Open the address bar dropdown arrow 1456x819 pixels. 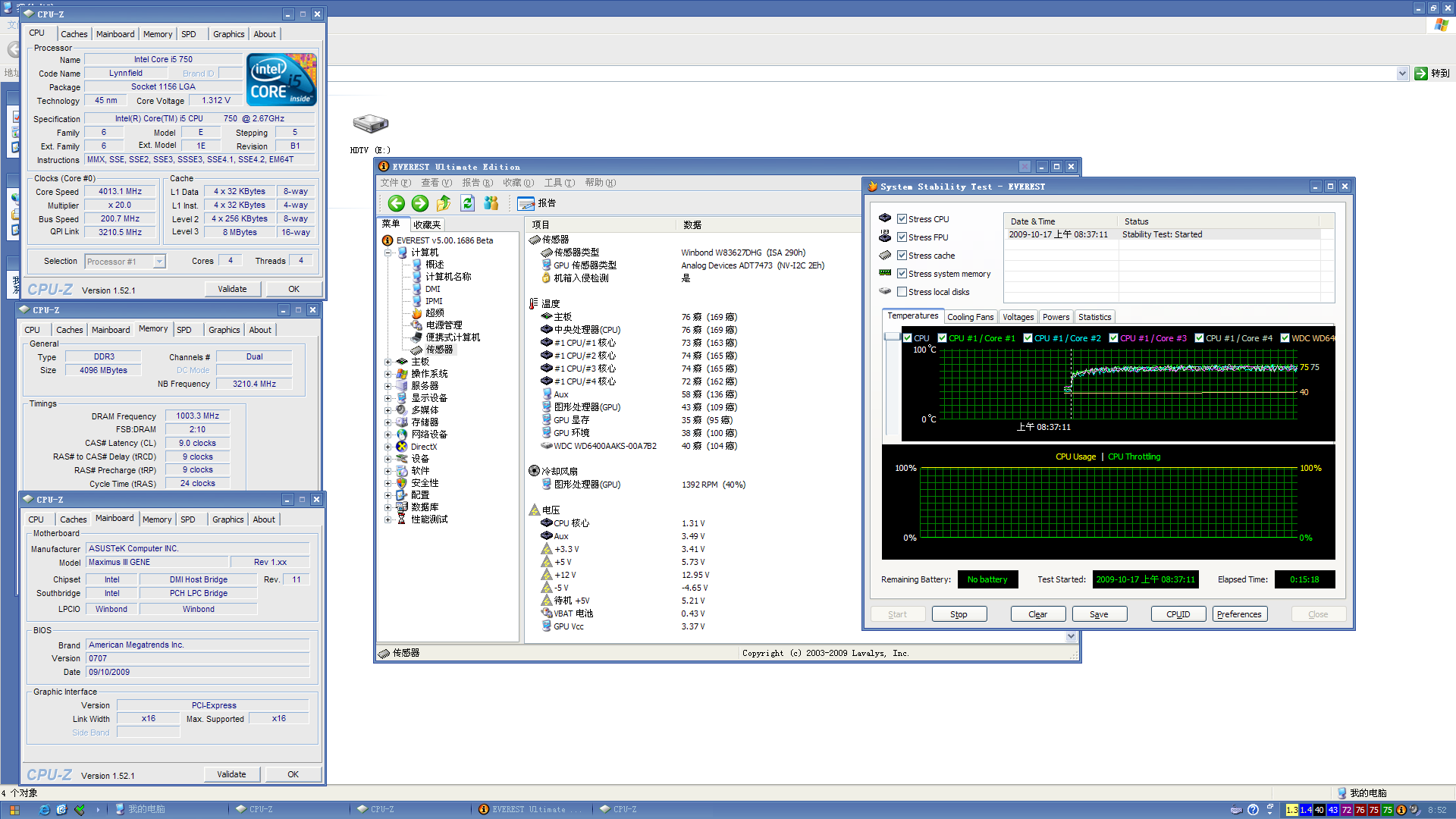(x=1402, y=74)
